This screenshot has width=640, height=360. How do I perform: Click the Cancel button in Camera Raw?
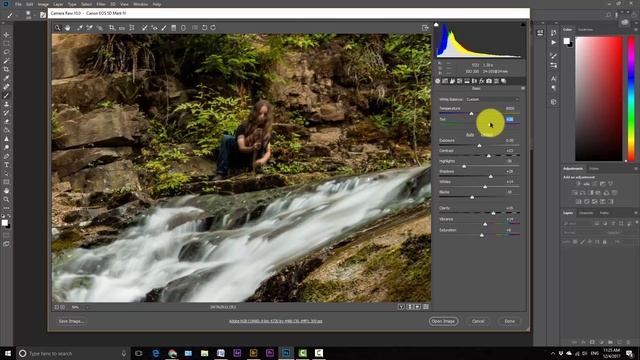tap(478, 321)
